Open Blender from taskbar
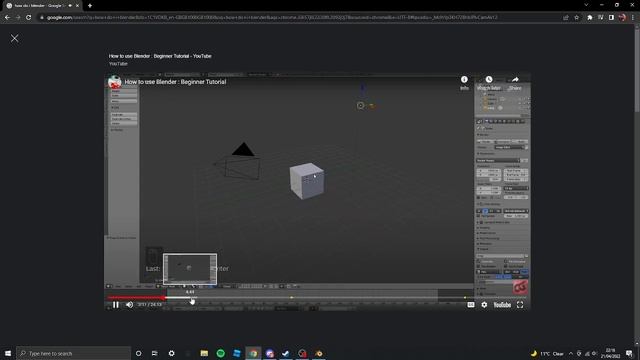640x360 pixels. 319,353
